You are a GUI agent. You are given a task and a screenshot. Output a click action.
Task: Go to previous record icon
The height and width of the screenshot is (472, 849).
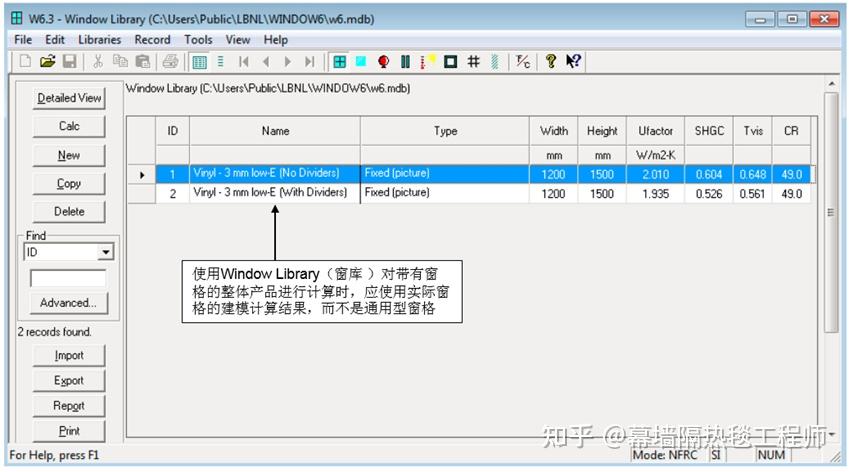tap(266, 61)
